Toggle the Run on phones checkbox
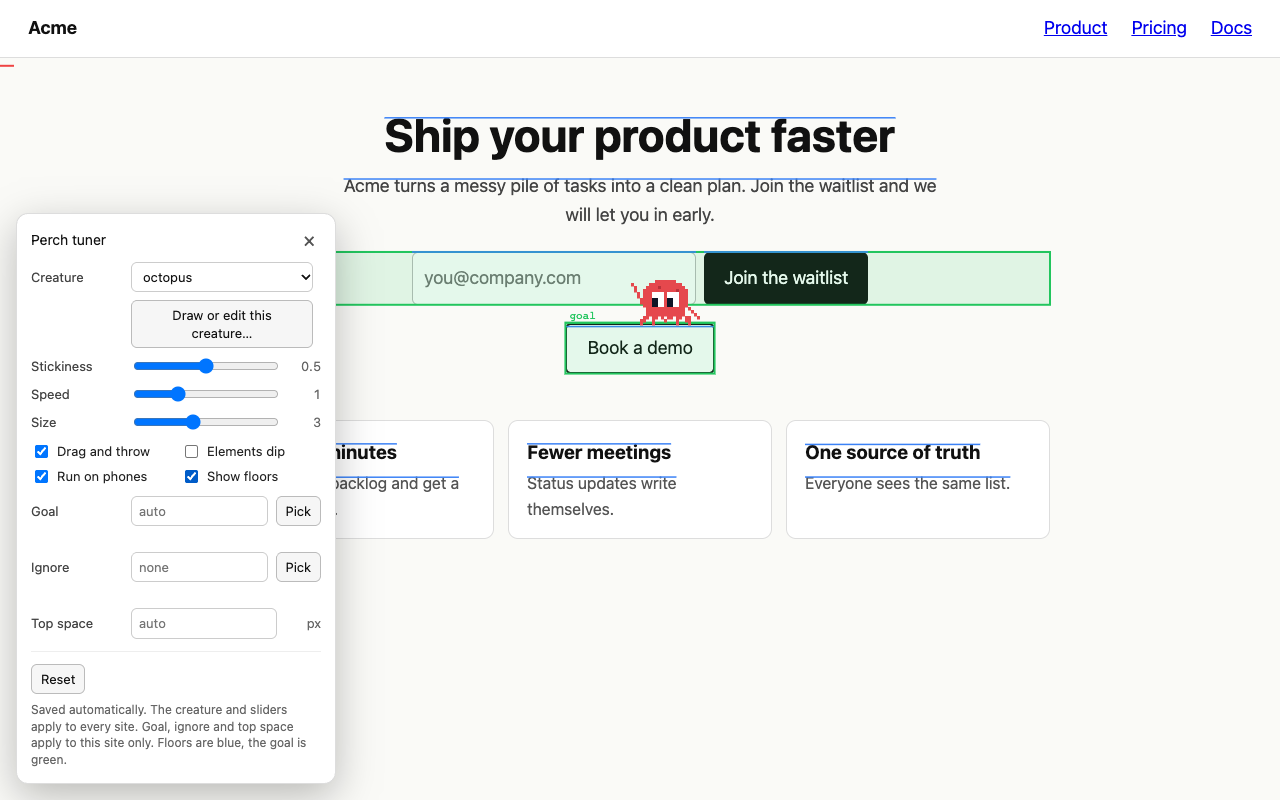 [42, 477]
